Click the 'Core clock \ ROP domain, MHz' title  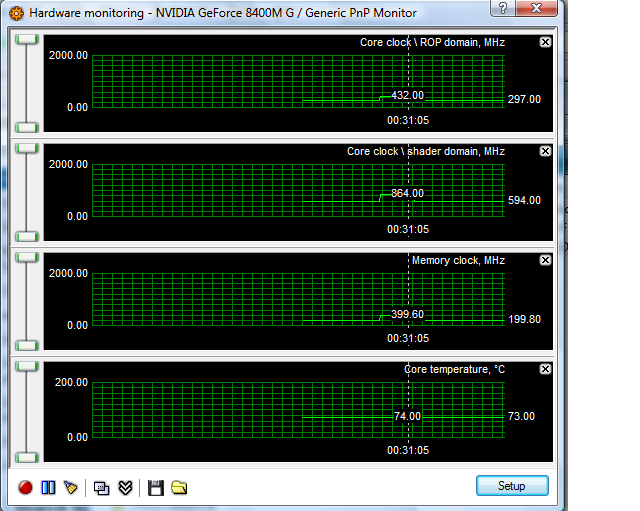point(432,42)
